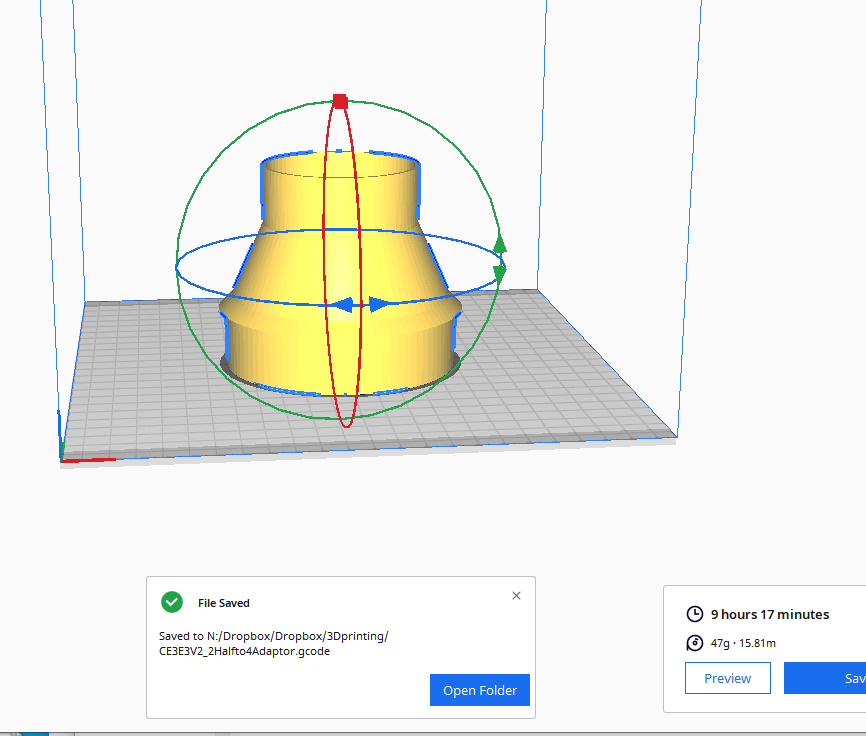
Task: Click the blue horizontal rotation arrows
Action: 361,304
